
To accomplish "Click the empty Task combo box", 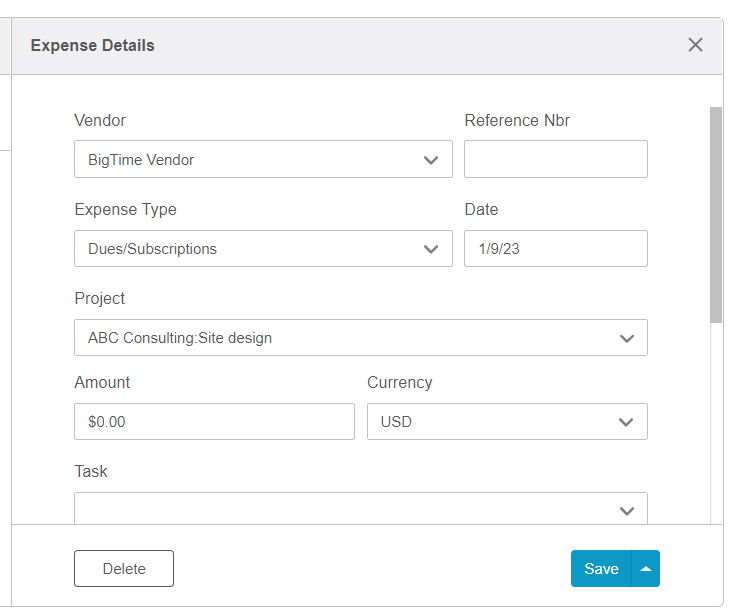I will point(361,508).
